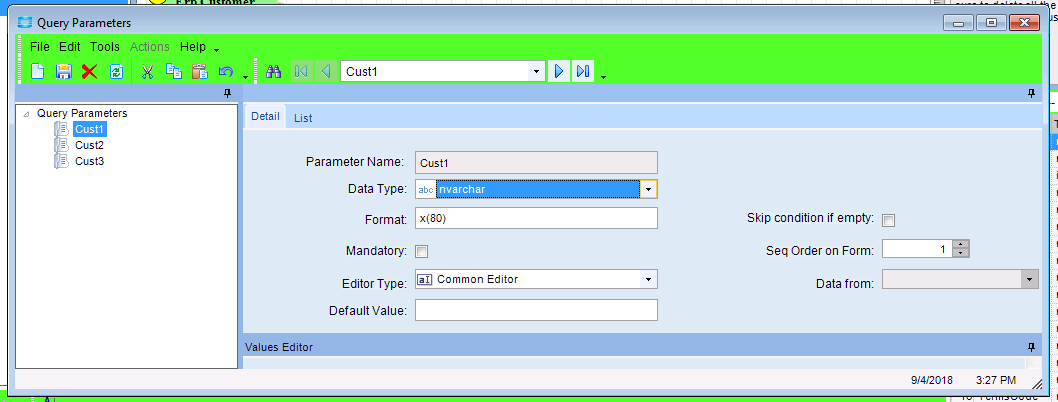1058x402 pixels.
Task: Toggle the Mandatory checkbox
Action: (x=422, y=252)
